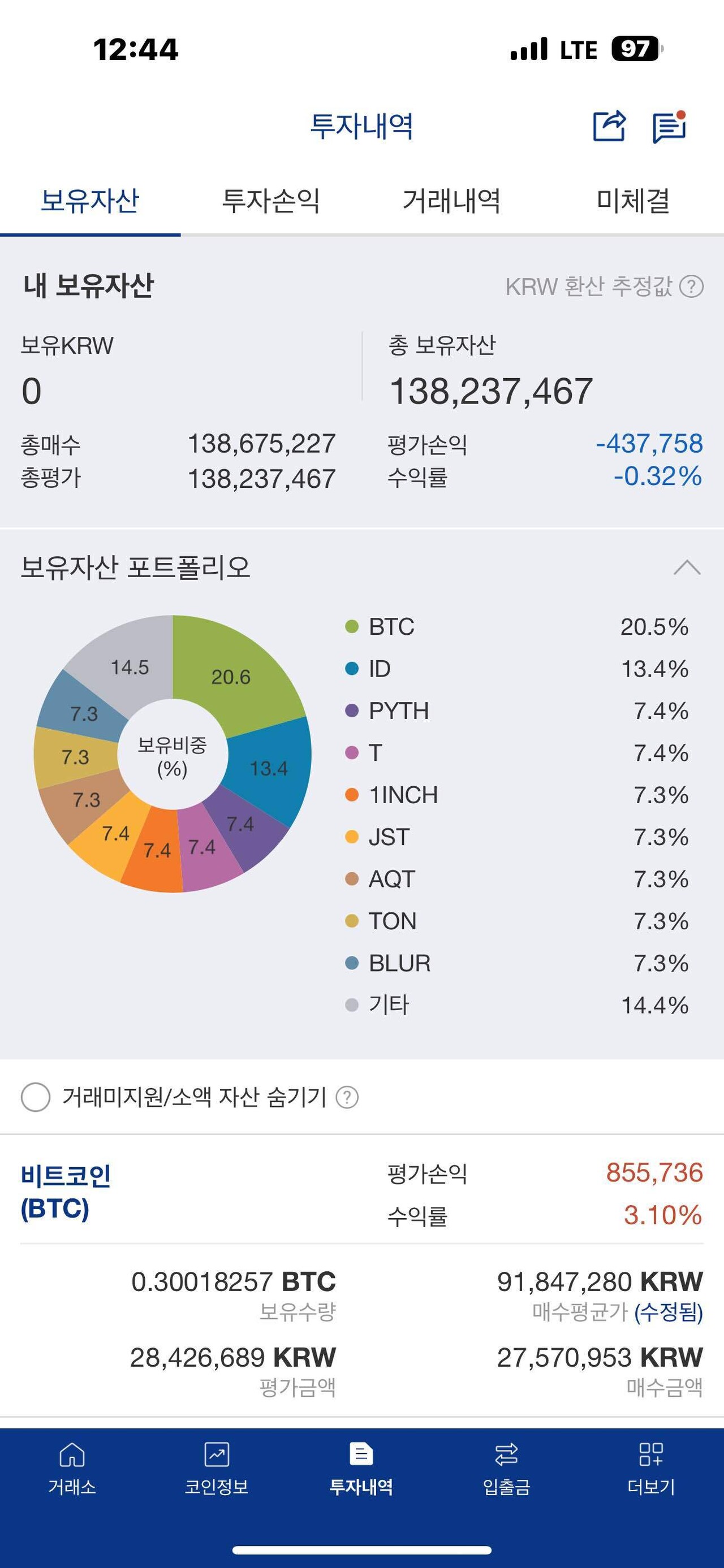Tap the green BTC color dot in the legend
The image size is (724, 1568).
point(352,626)
